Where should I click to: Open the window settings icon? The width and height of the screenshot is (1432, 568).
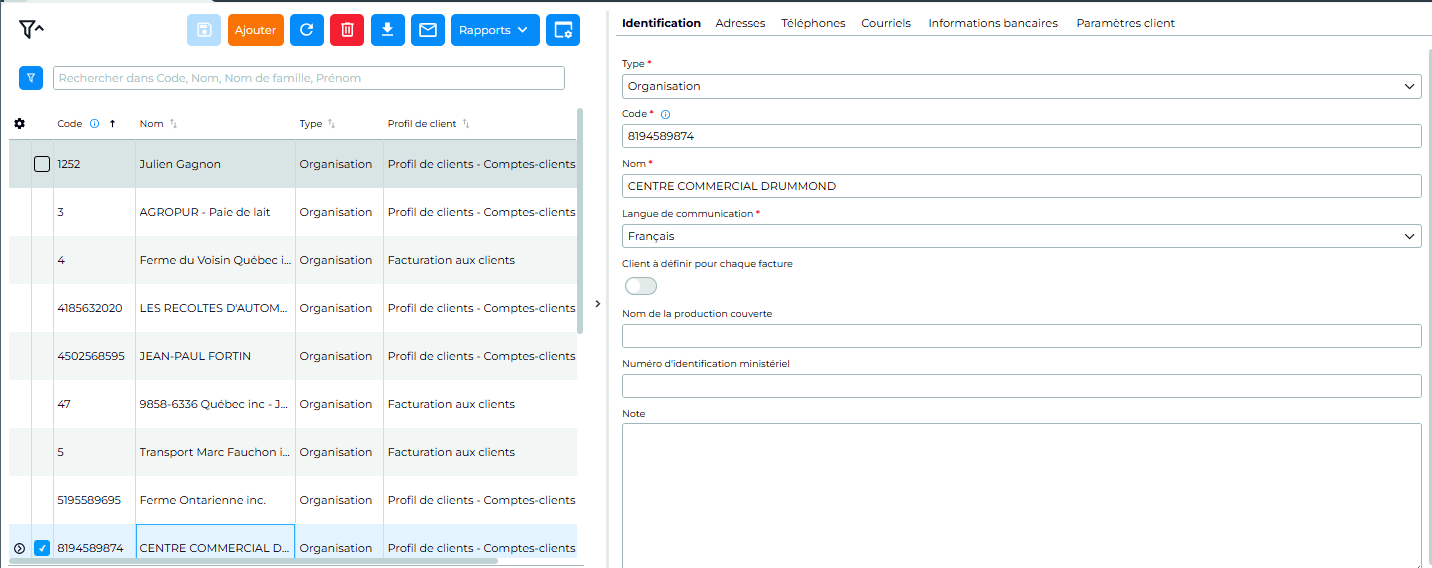pyautogui.click(x=564, y=30)
